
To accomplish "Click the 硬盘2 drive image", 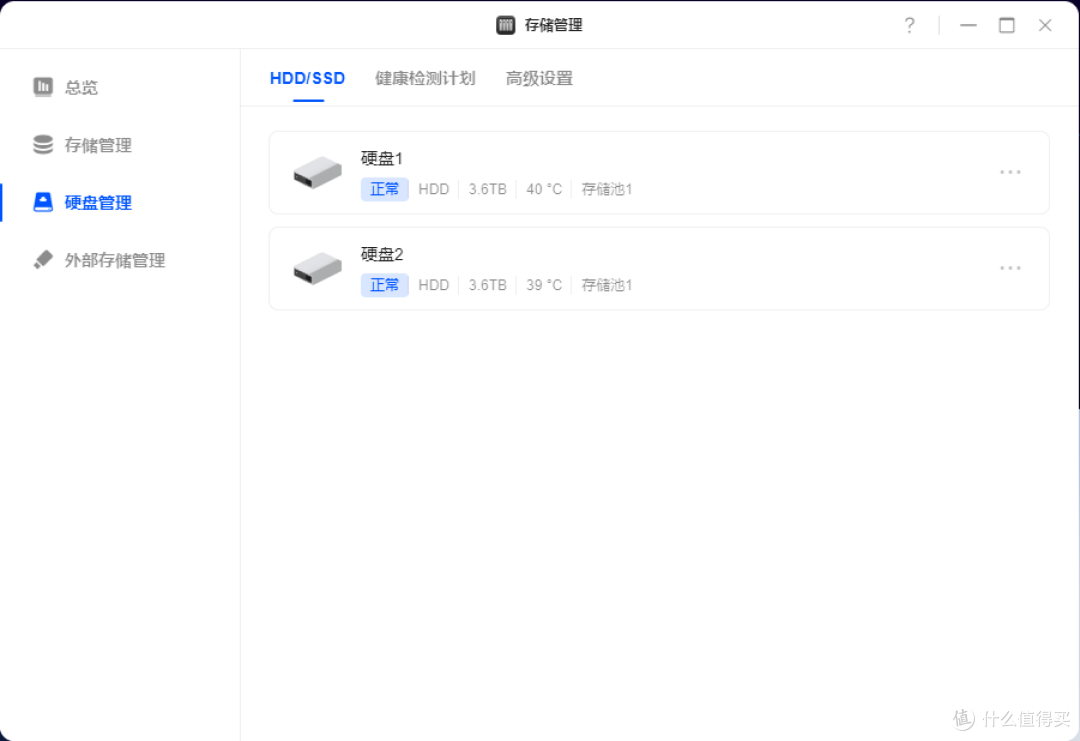I will pyautogui.click(x=318, y=268).
